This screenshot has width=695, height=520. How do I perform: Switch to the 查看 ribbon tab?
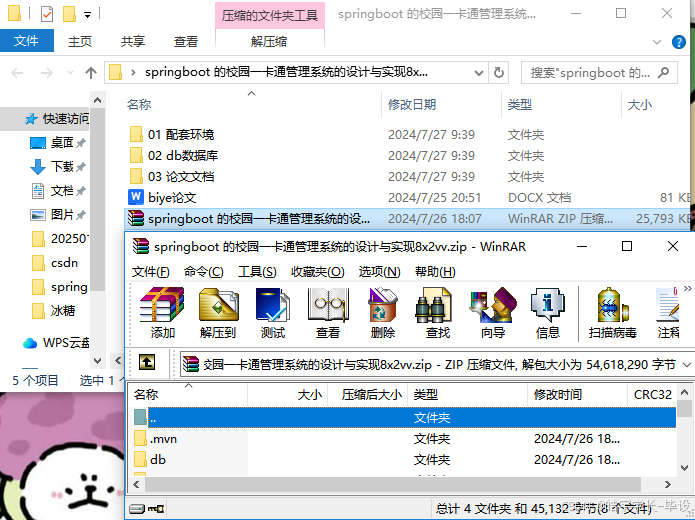(186, 41)
